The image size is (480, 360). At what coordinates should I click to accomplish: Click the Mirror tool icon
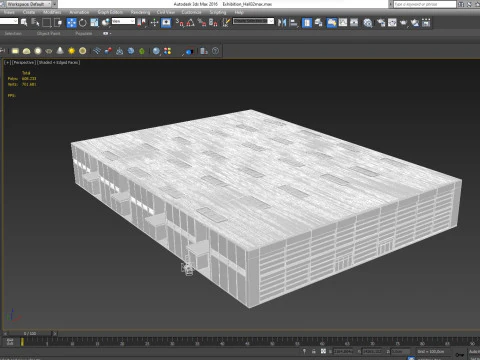pos(282,23)
